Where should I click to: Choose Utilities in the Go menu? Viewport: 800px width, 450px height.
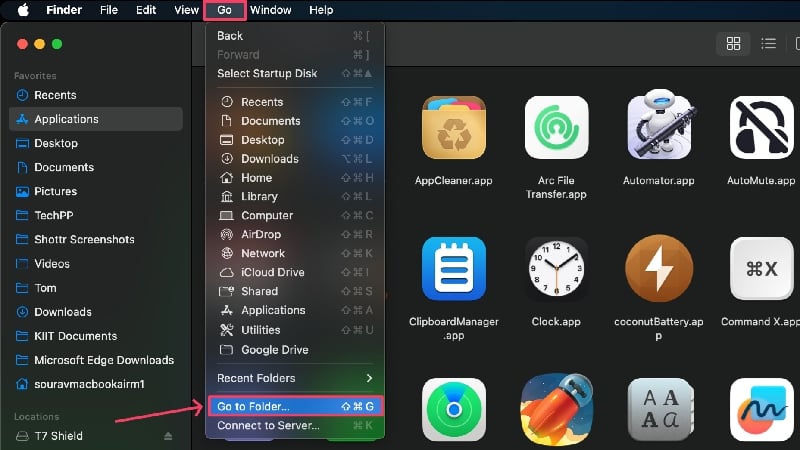[295, 330]
